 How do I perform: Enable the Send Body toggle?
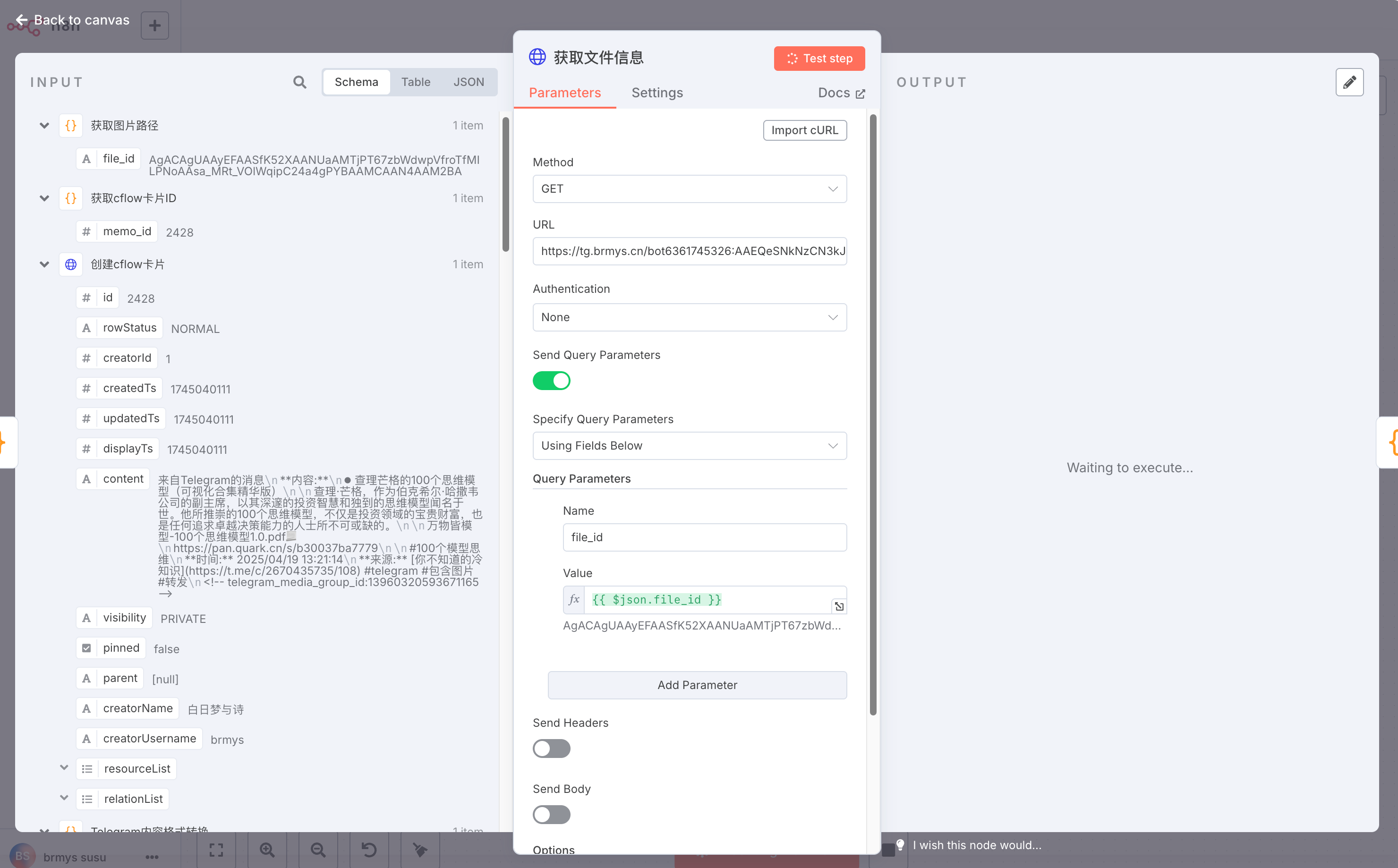click(551, 815)
